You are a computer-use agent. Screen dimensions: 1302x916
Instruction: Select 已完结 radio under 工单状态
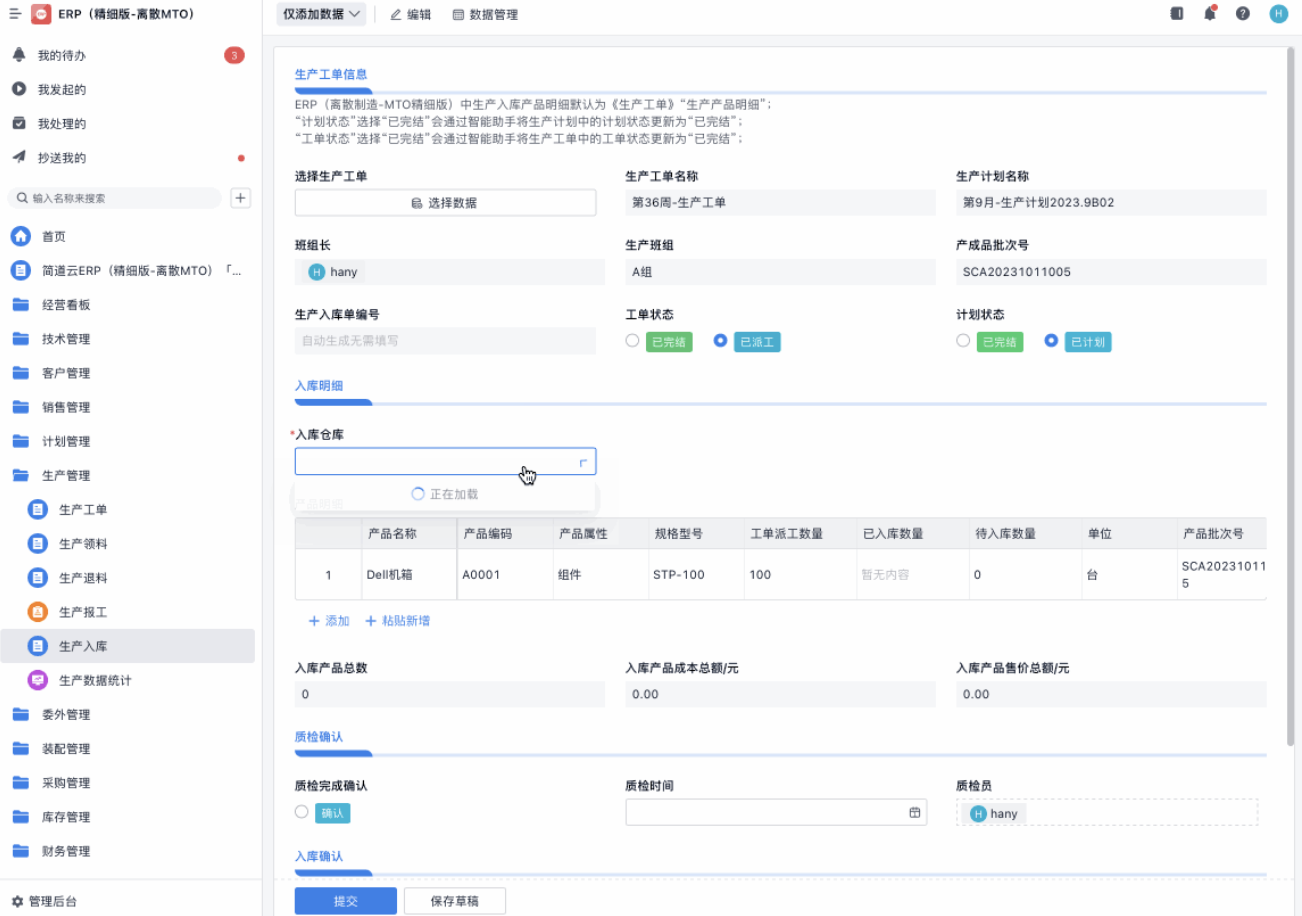click(632, 341)
